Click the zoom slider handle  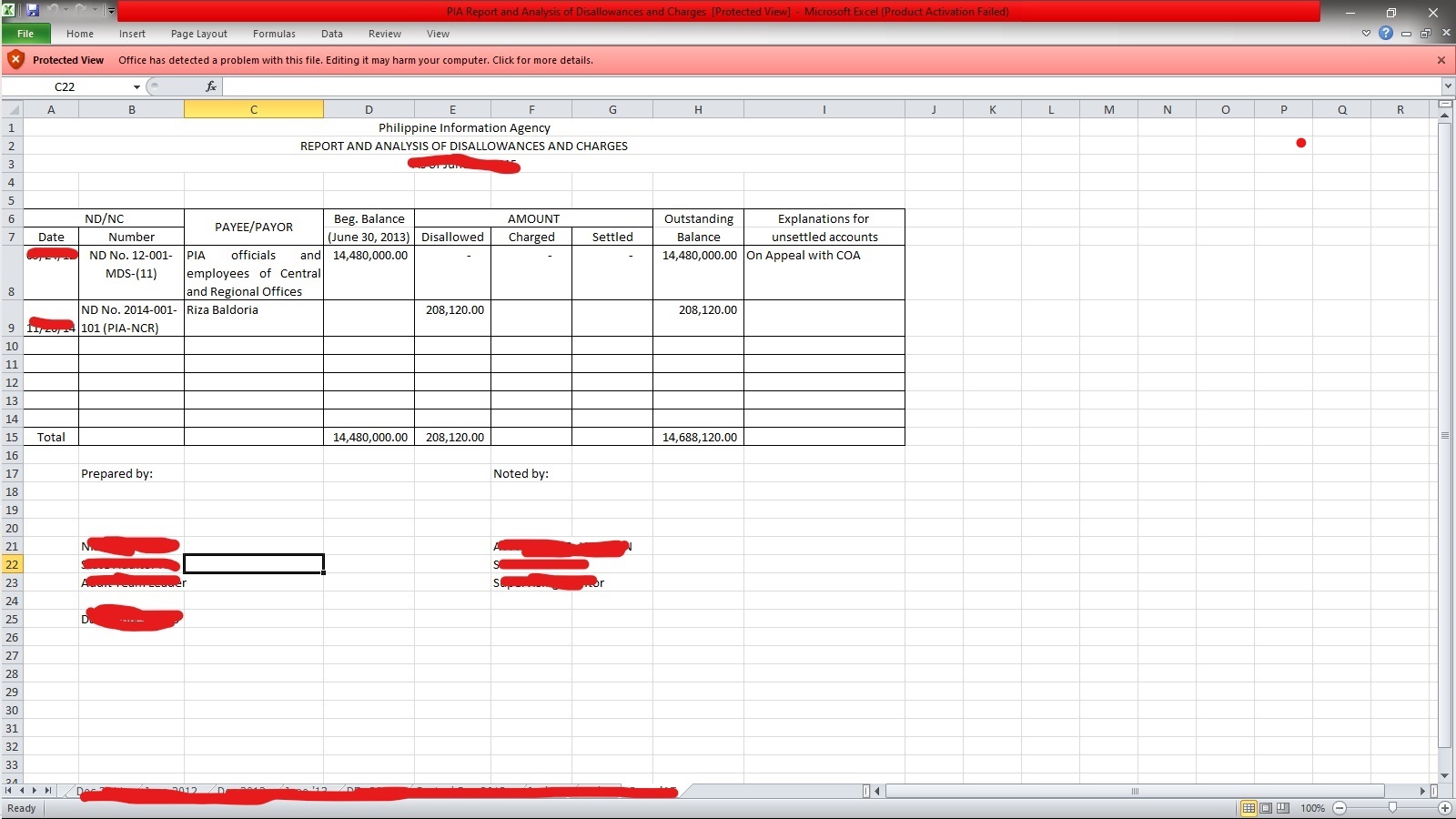[1392, 808]
